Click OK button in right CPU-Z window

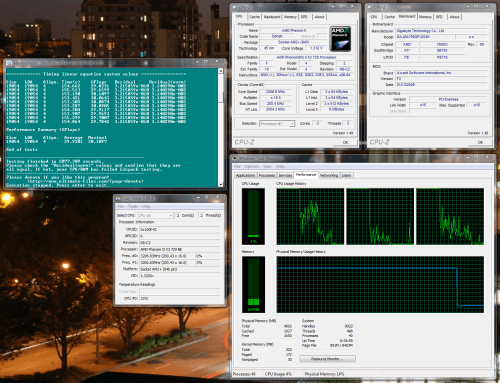[x=480, y=142]
